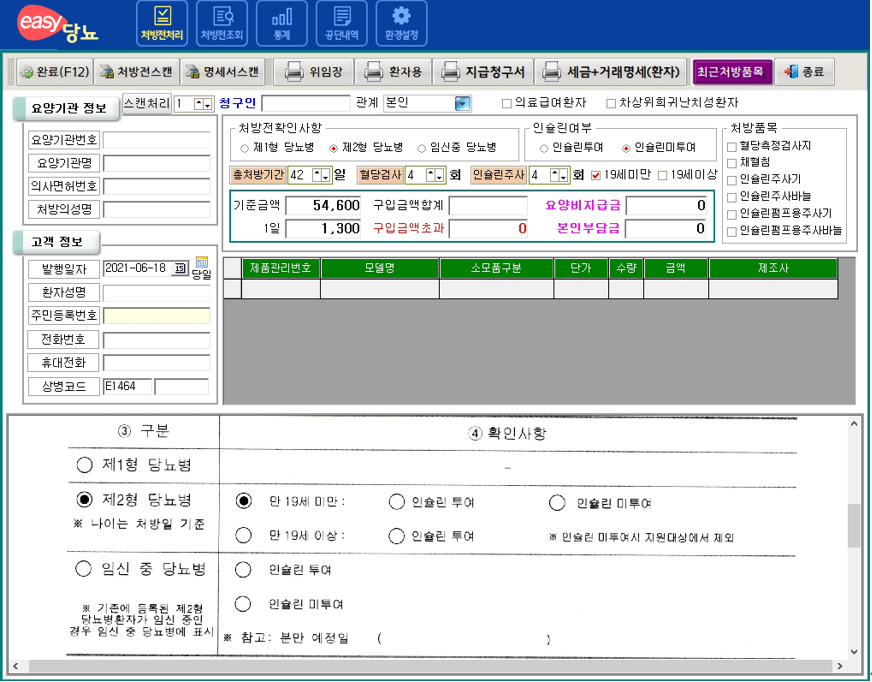Viewport: 872px width, 682px height.
Task: Click the 환자성명 input field
Action: coord(157,293)
